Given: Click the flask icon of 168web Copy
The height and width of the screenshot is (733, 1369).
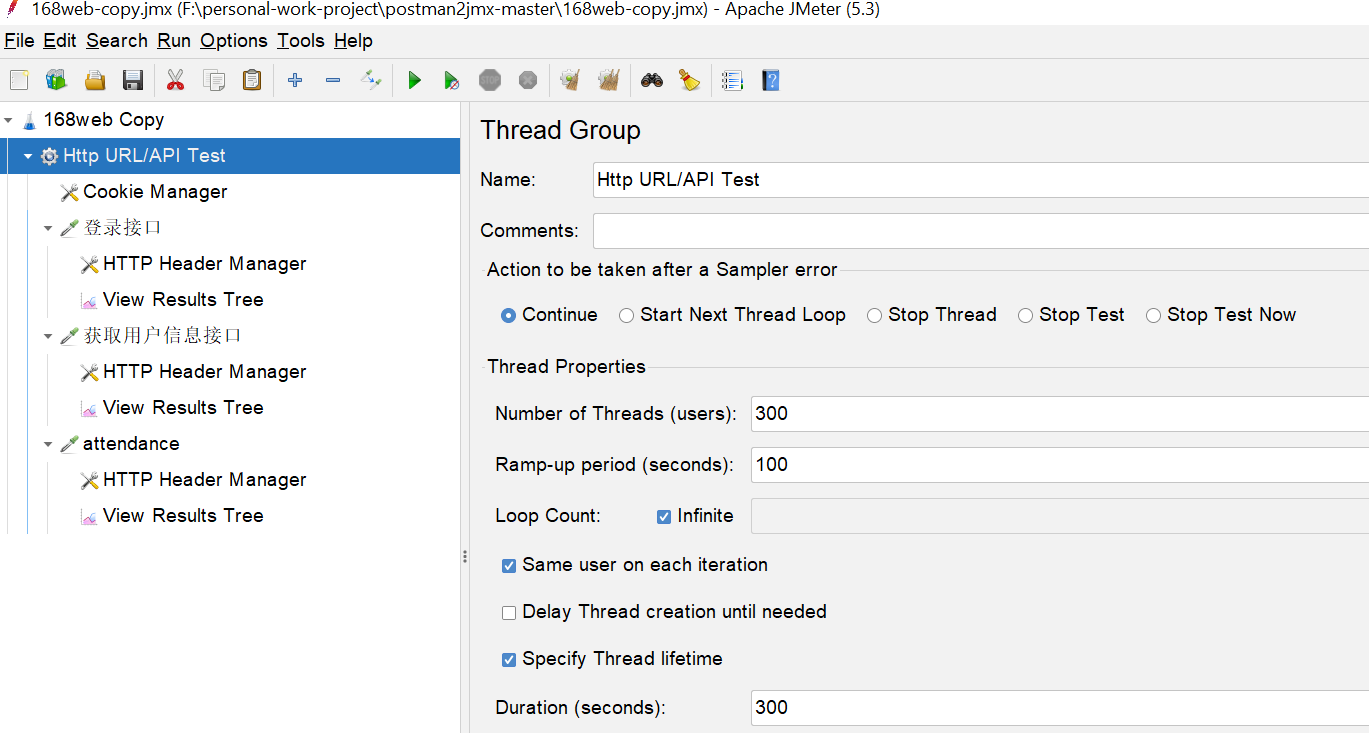Looking at the screenshot, I should click(30, 120).
